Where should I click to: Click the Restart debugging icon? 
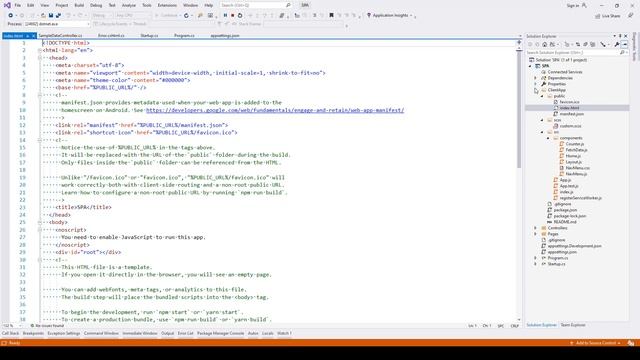(x=240, y=16)
